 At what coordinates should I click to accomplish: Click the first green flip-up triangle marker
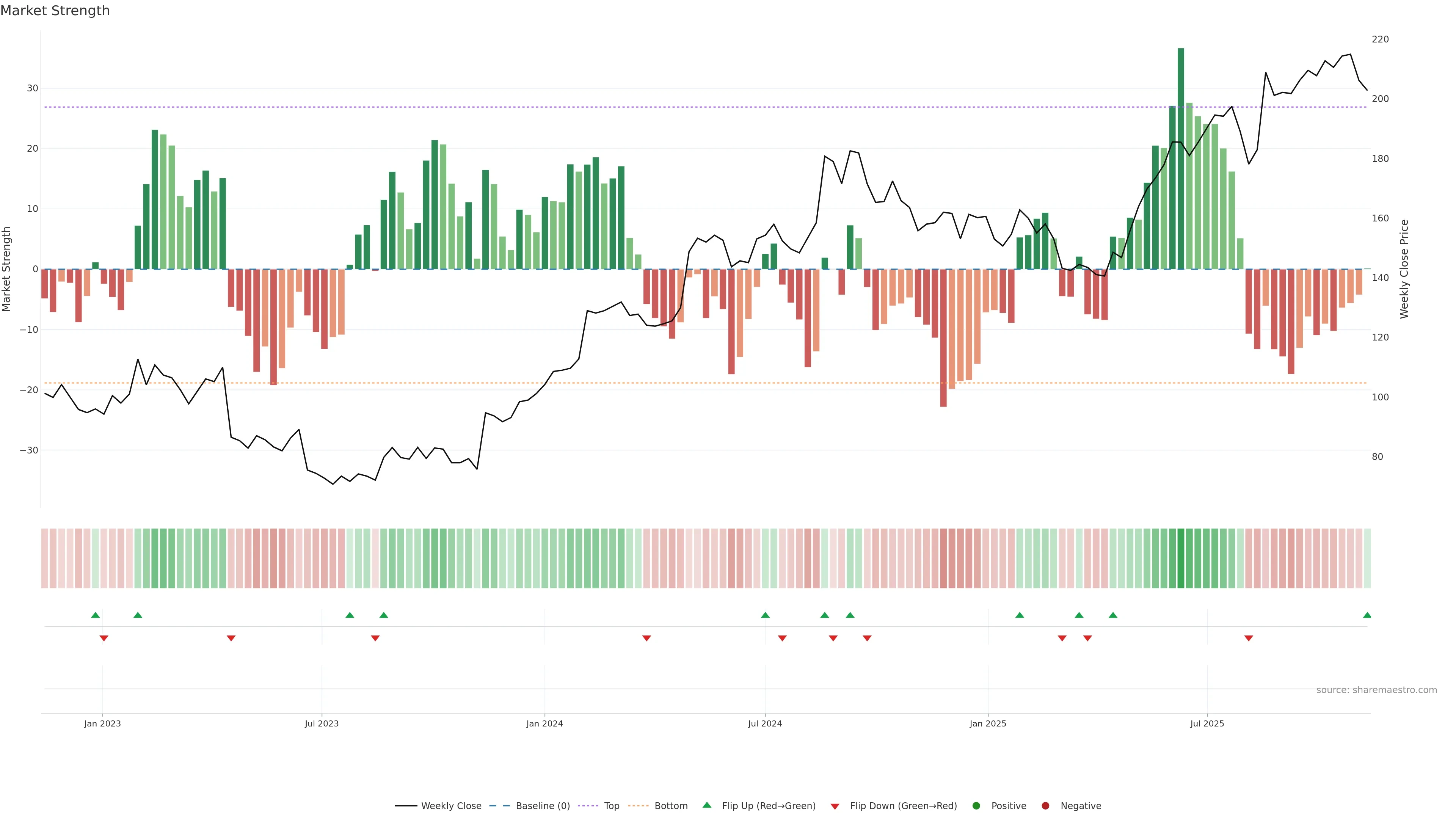95,615
